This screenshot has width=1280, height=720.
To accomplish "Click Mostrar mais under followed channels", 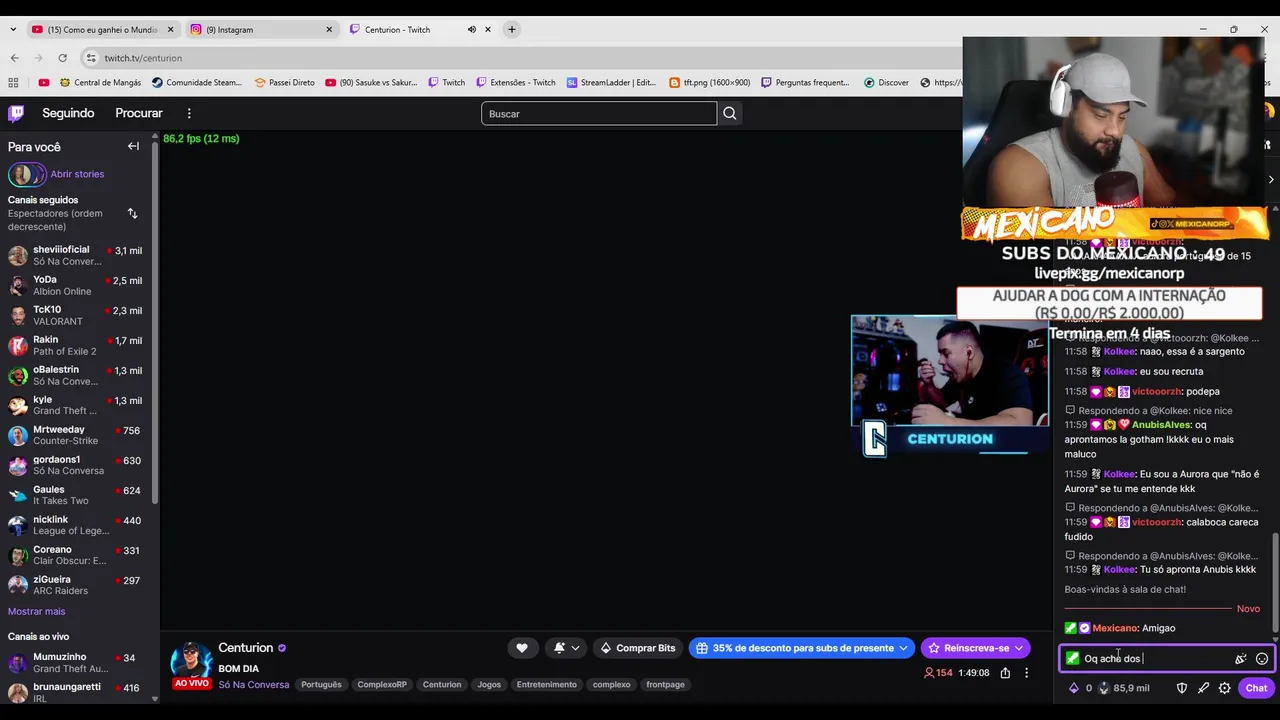I will (x=36, y=611).
